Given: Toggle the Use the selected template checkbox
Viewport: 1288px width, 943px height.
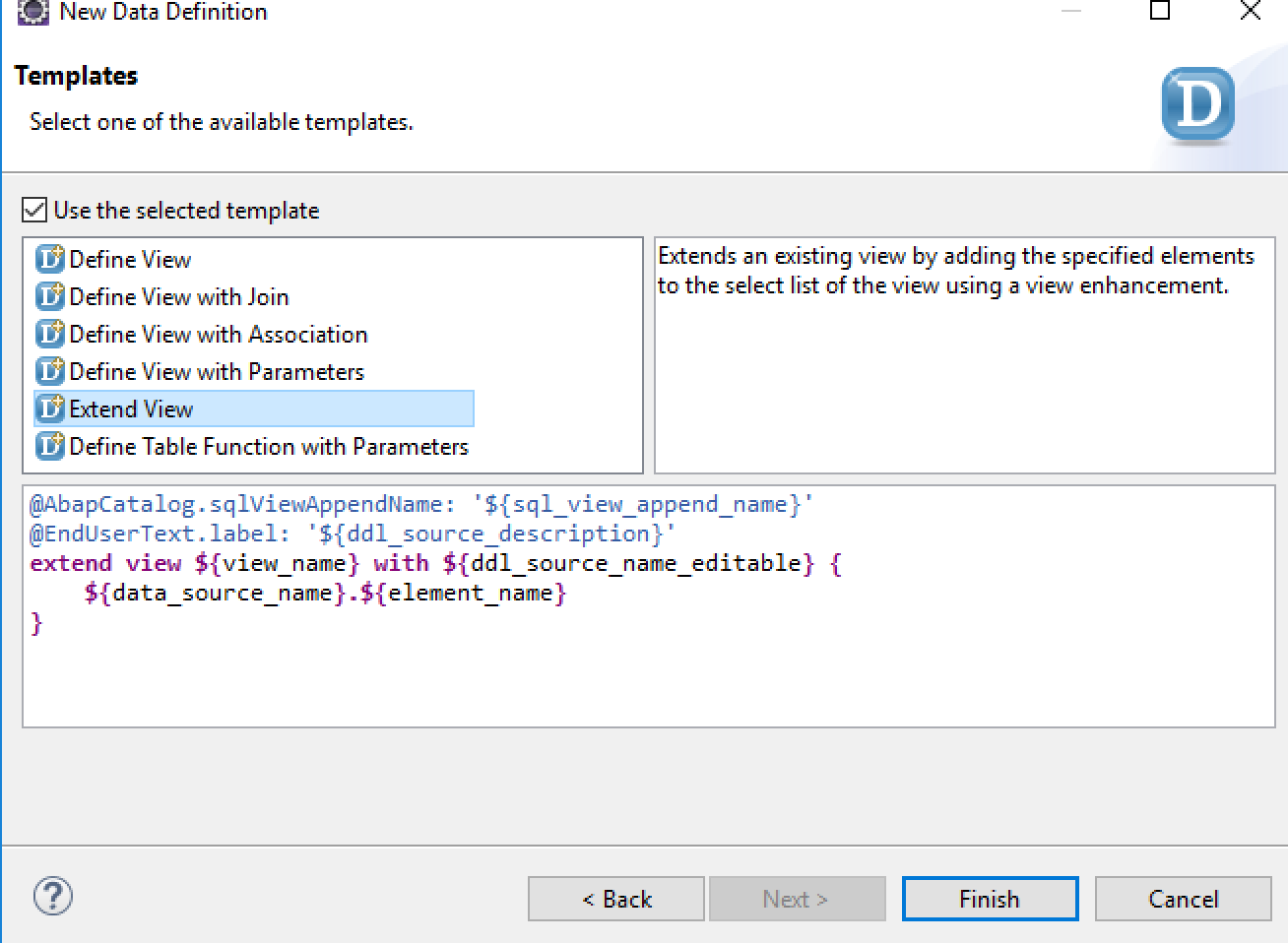Looking at the screenshot, I should pos(34,210).
